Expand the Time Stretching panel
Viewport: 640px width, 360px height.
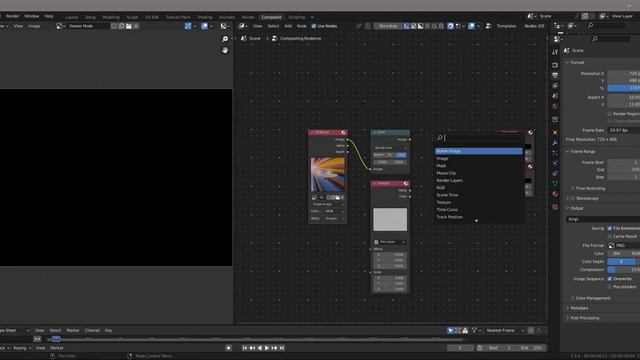click(x=590, y=189)
